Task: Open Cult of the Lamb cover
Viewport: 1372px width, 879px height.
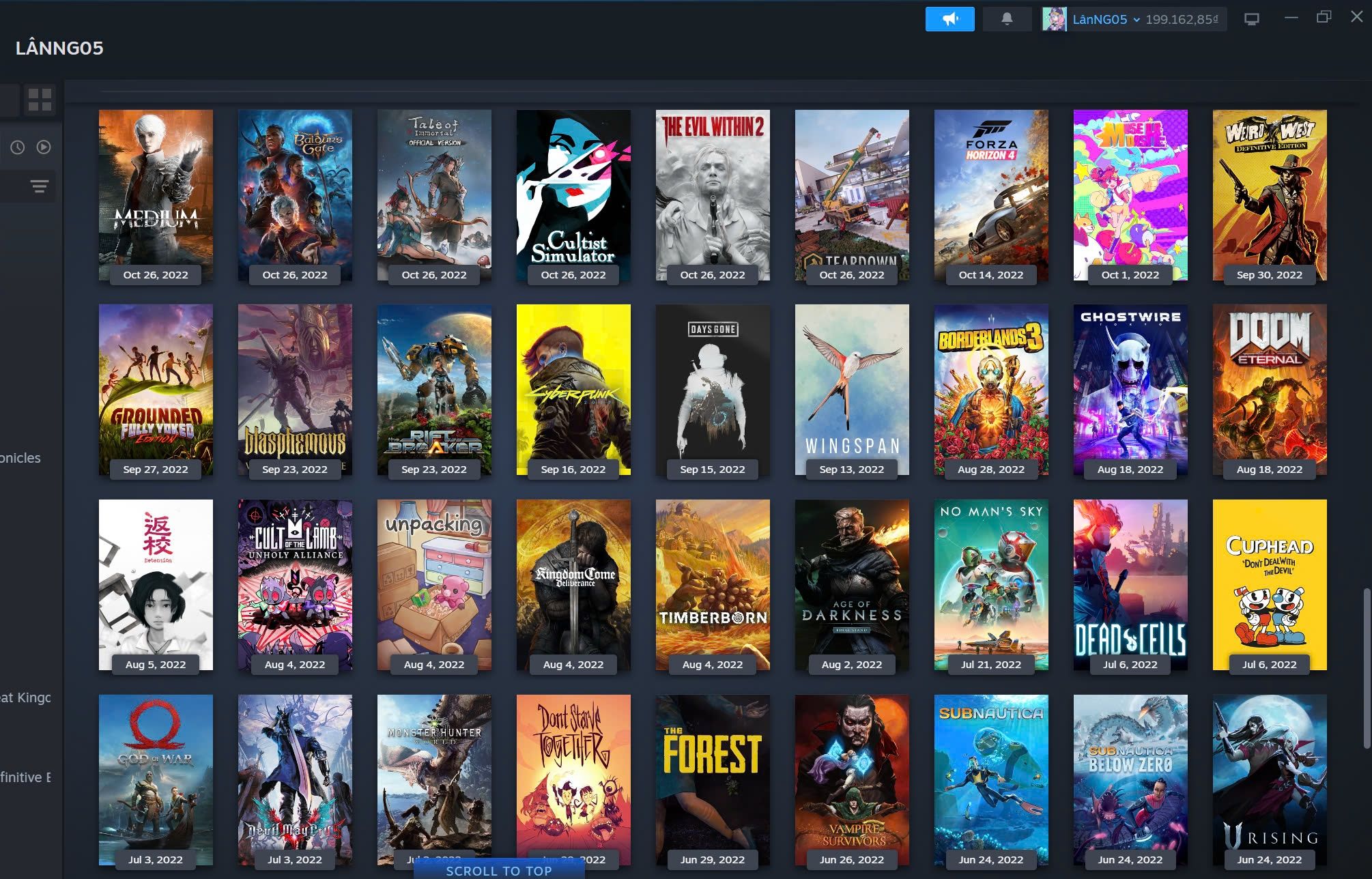Action: pyautogui.click(x=295, y=585)
